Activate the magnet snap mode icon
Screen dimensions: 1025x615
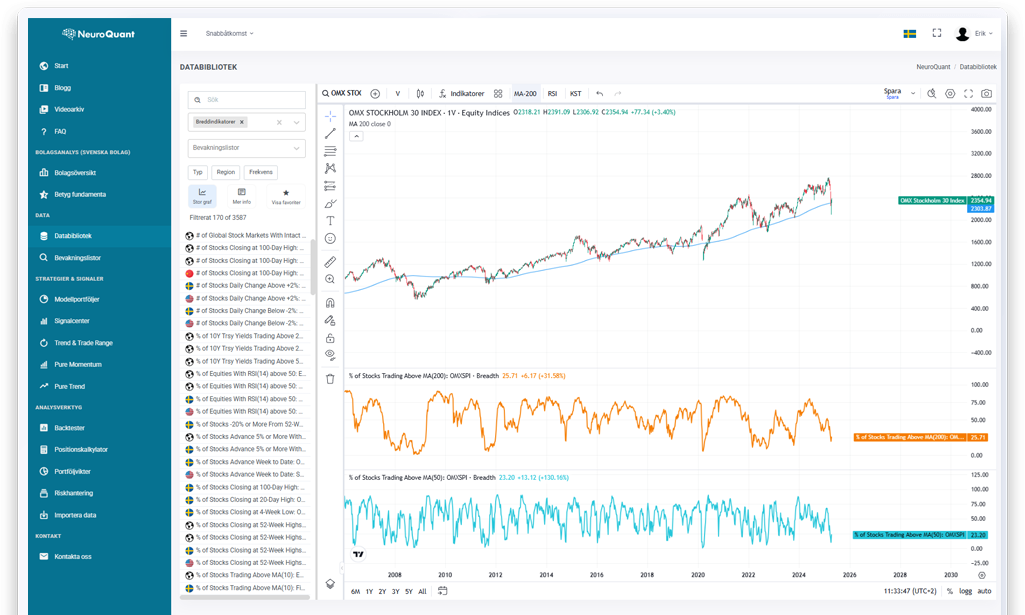click(330, 302)
